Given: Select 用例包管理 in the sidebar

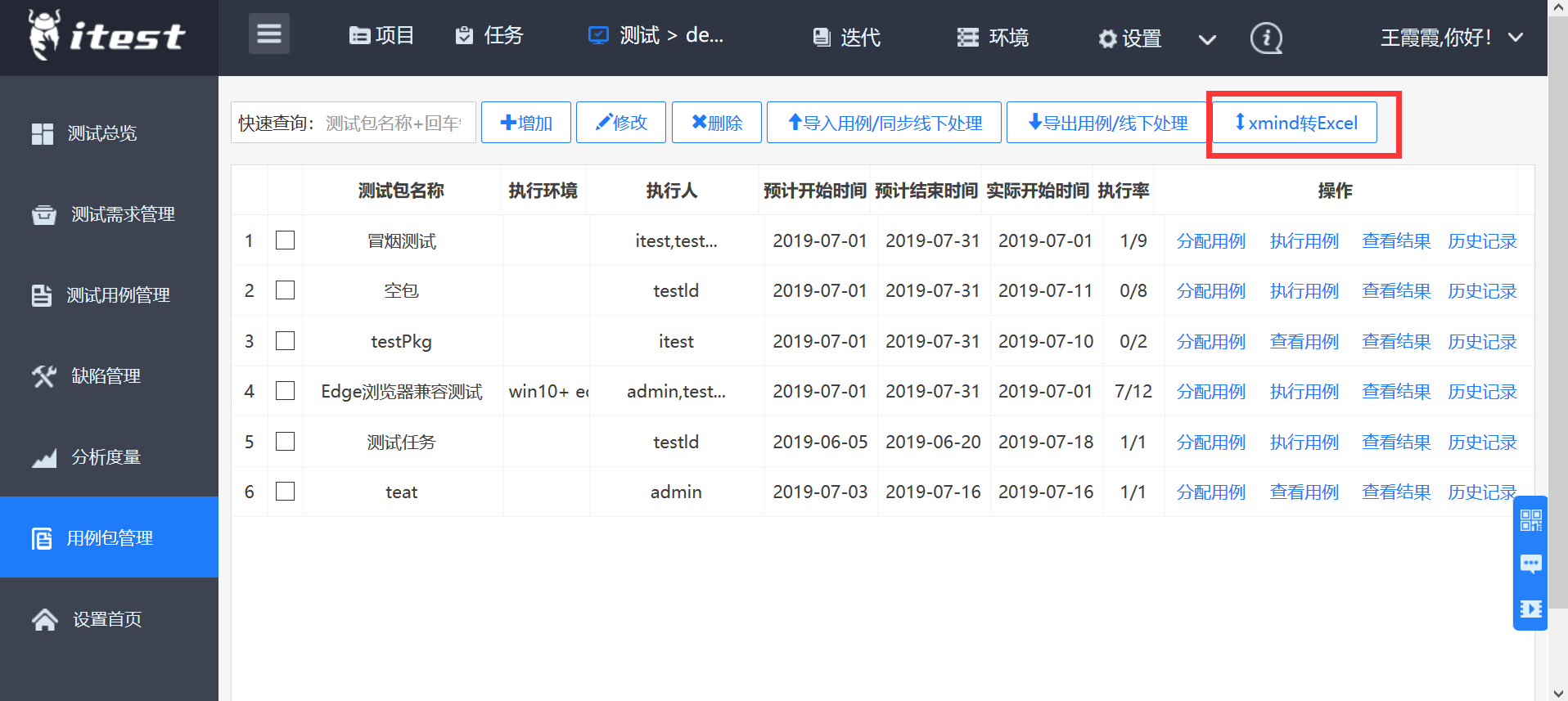Looking at the screenshot, I should (109, 537).
